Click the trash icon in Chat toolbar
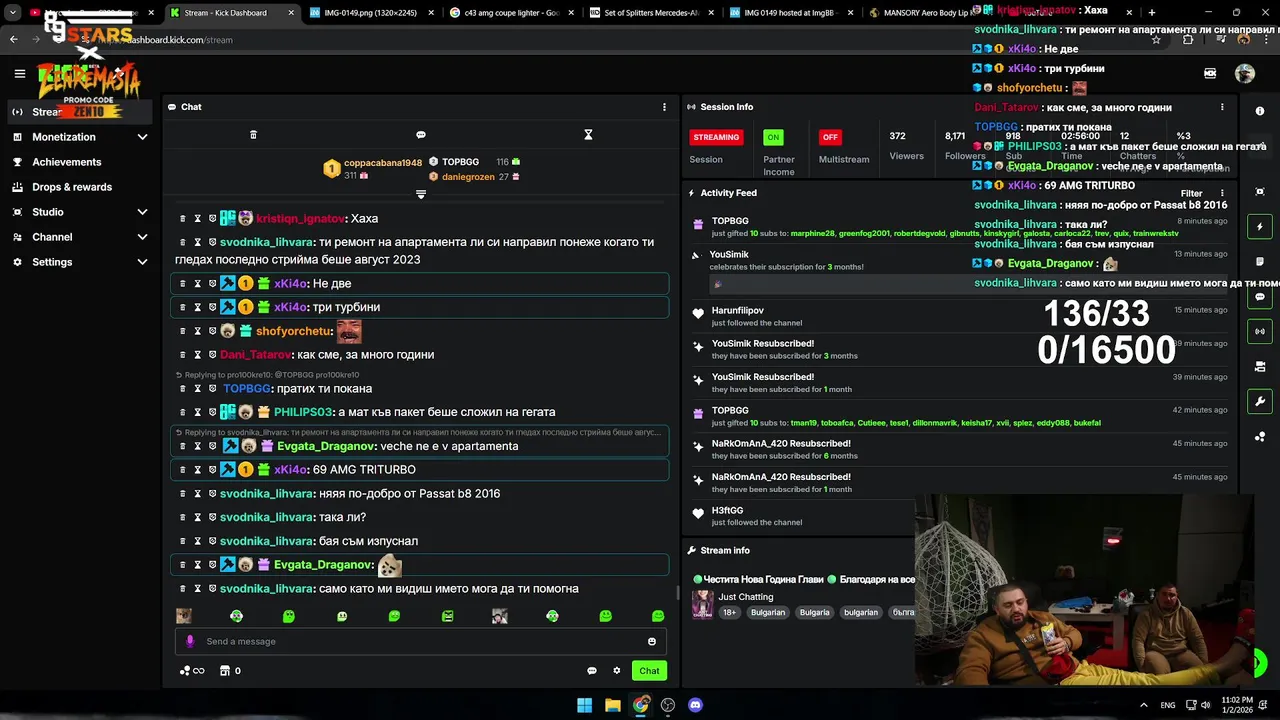 pos(253,135)
